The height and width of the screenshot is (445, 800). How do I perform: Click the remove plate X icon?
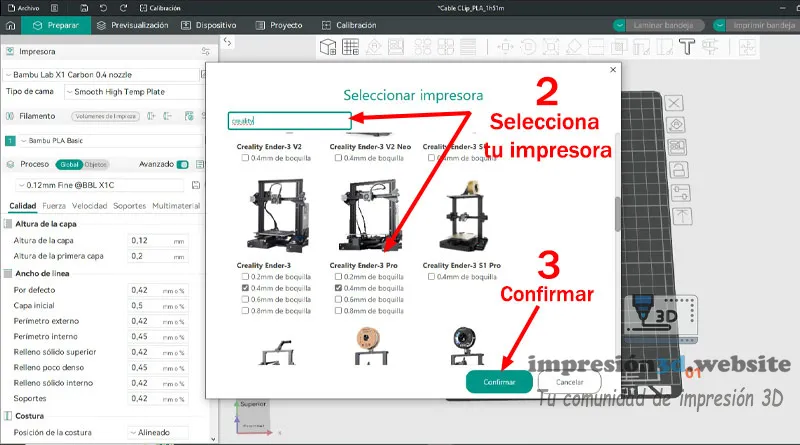tap(674, 103)
